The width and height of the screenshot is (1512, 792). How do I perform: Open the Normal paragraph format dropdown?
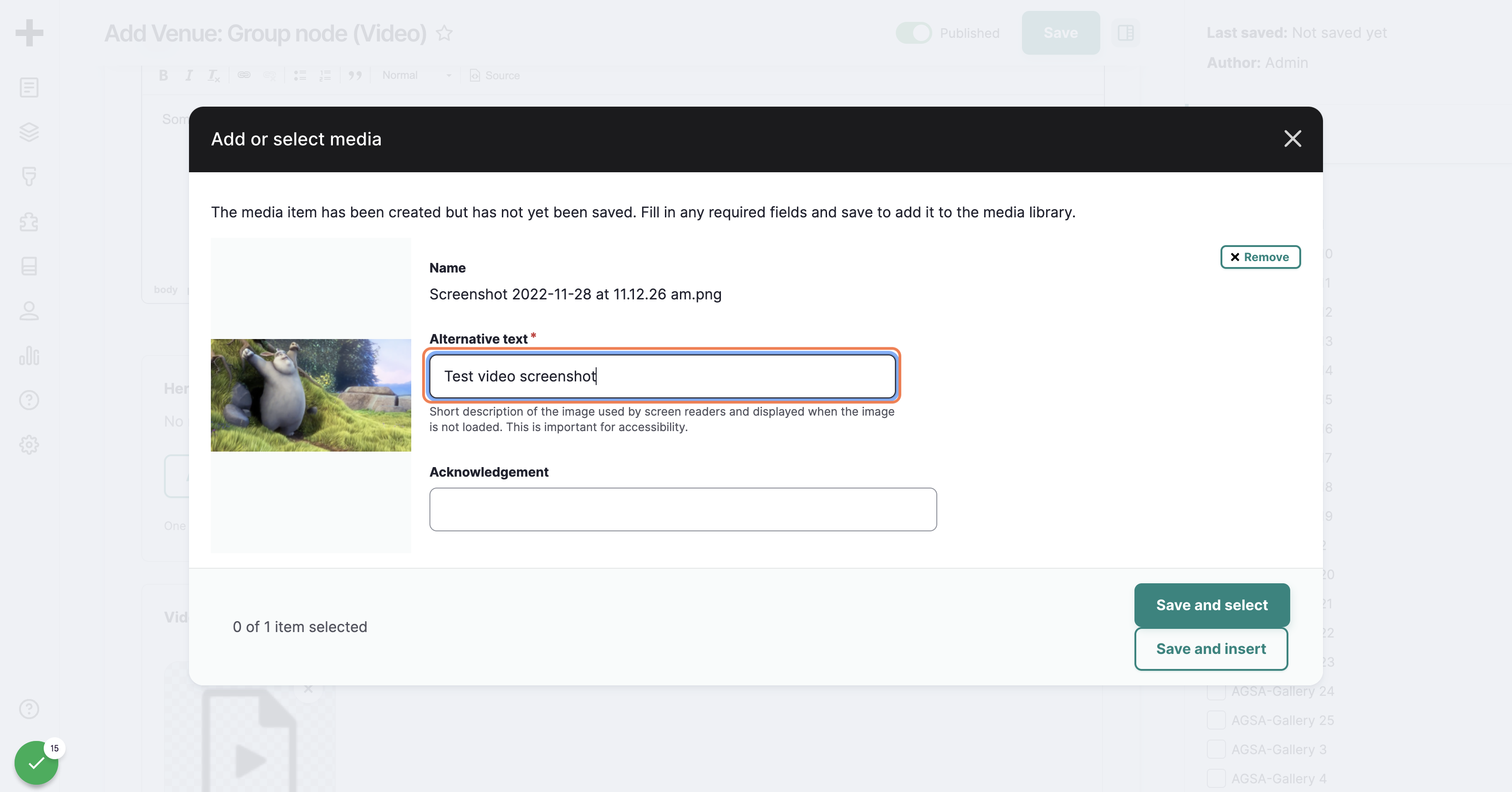[416, 75]
